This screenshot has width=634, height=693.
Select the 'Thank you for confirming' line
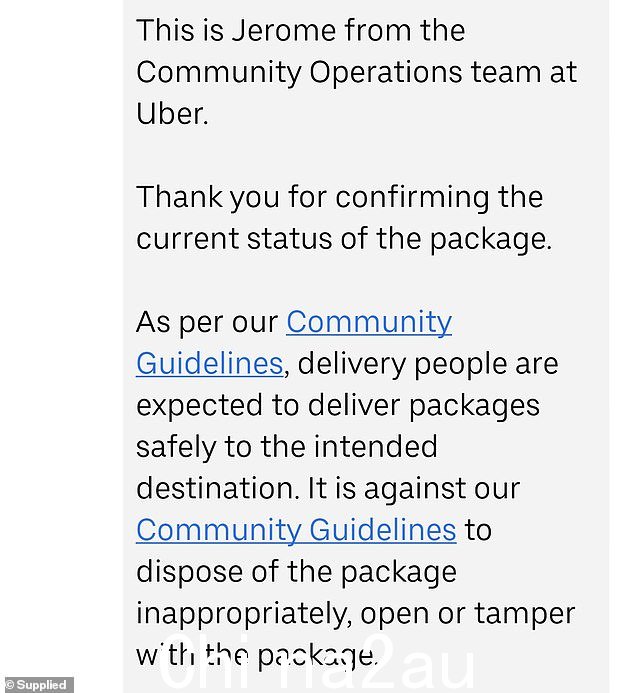pyautogui.click(x=339, y=198)
